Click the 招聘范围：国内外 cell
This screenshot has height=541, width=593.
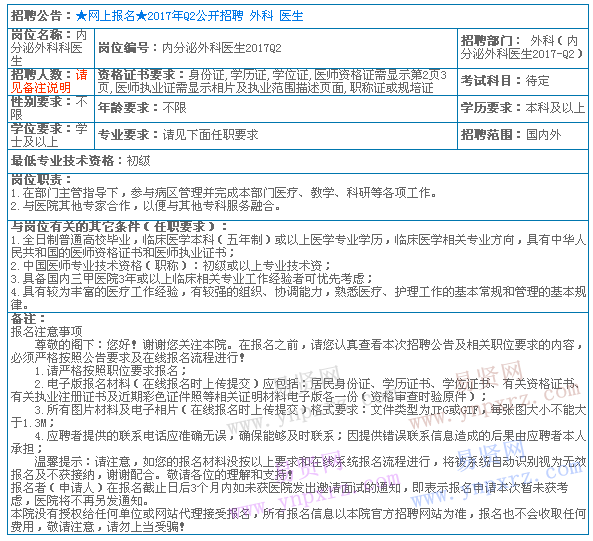pos(523,135)
